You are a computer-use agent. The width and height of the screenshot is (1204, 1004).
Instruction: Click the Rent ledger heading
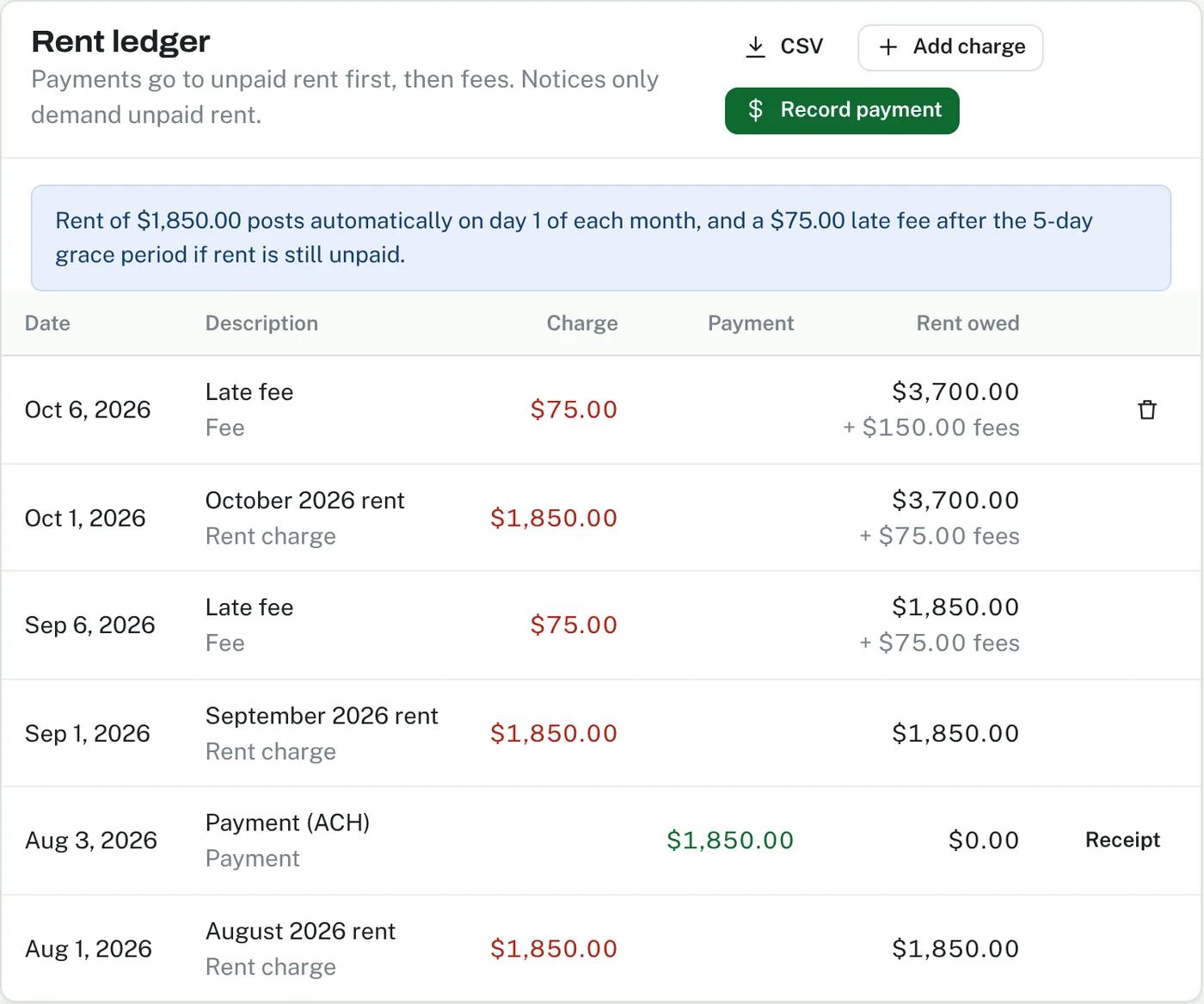(120, 41)
